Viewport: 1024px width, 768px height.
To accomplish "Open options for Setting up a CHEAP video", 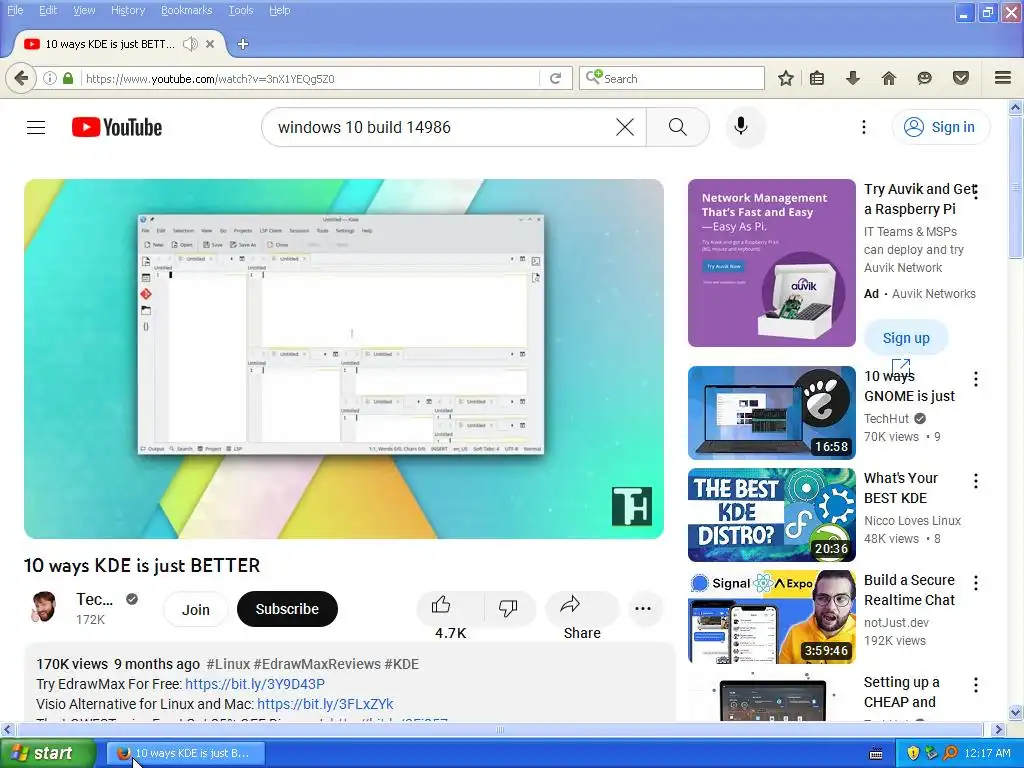I will [x=975, y=684].
